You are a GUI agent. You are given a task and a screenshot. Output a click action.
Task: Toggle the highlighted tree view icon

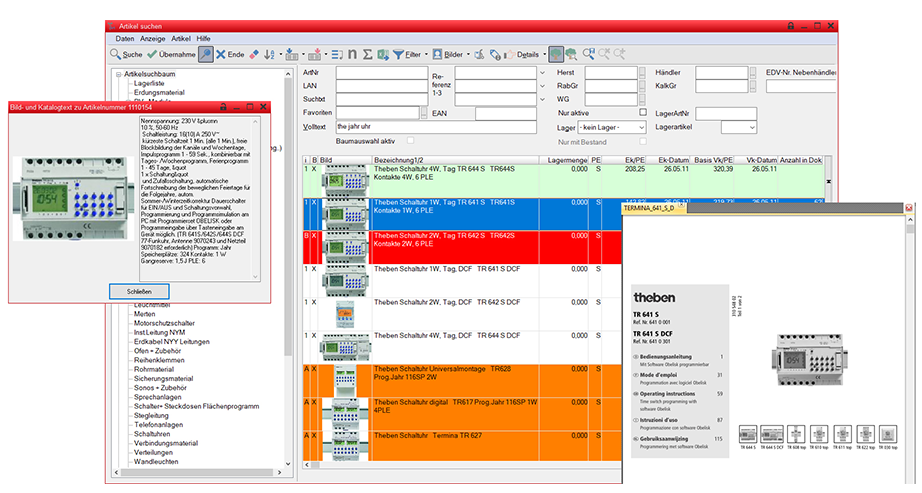(x=556, y=55)
